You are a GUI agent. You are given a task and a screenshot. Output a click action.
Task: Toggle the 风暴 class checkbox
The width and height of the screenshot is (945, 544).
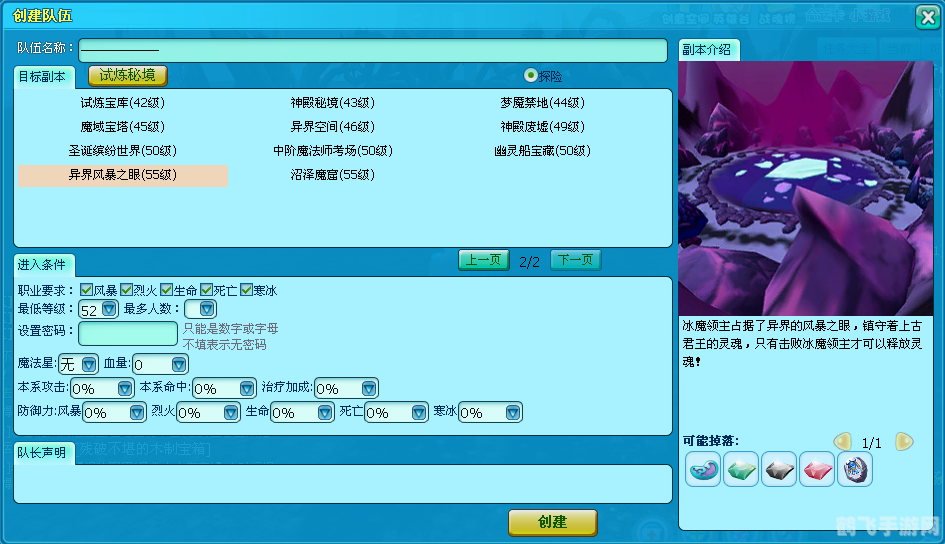[x=86, y=290]
